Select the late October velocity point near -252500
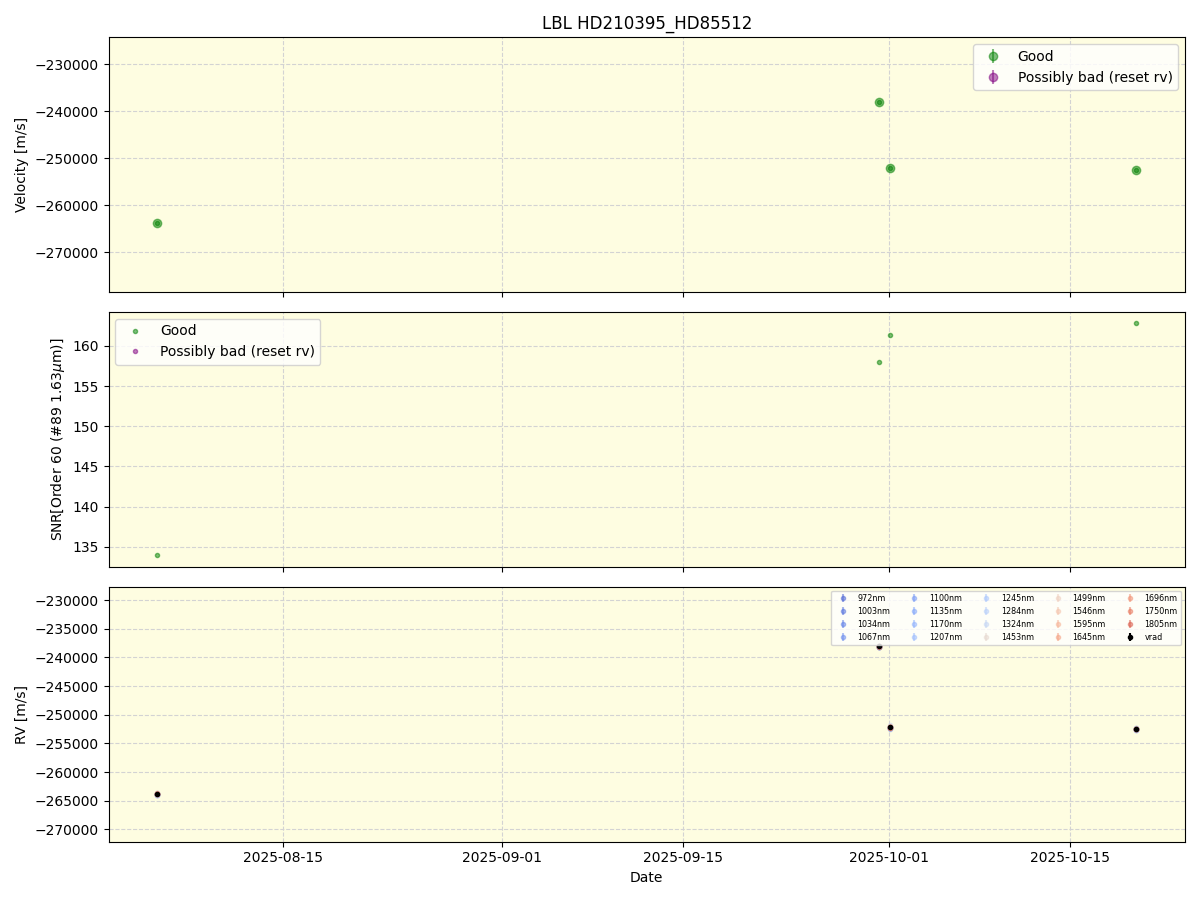The image size is (1200, 900). [1136, 170]
